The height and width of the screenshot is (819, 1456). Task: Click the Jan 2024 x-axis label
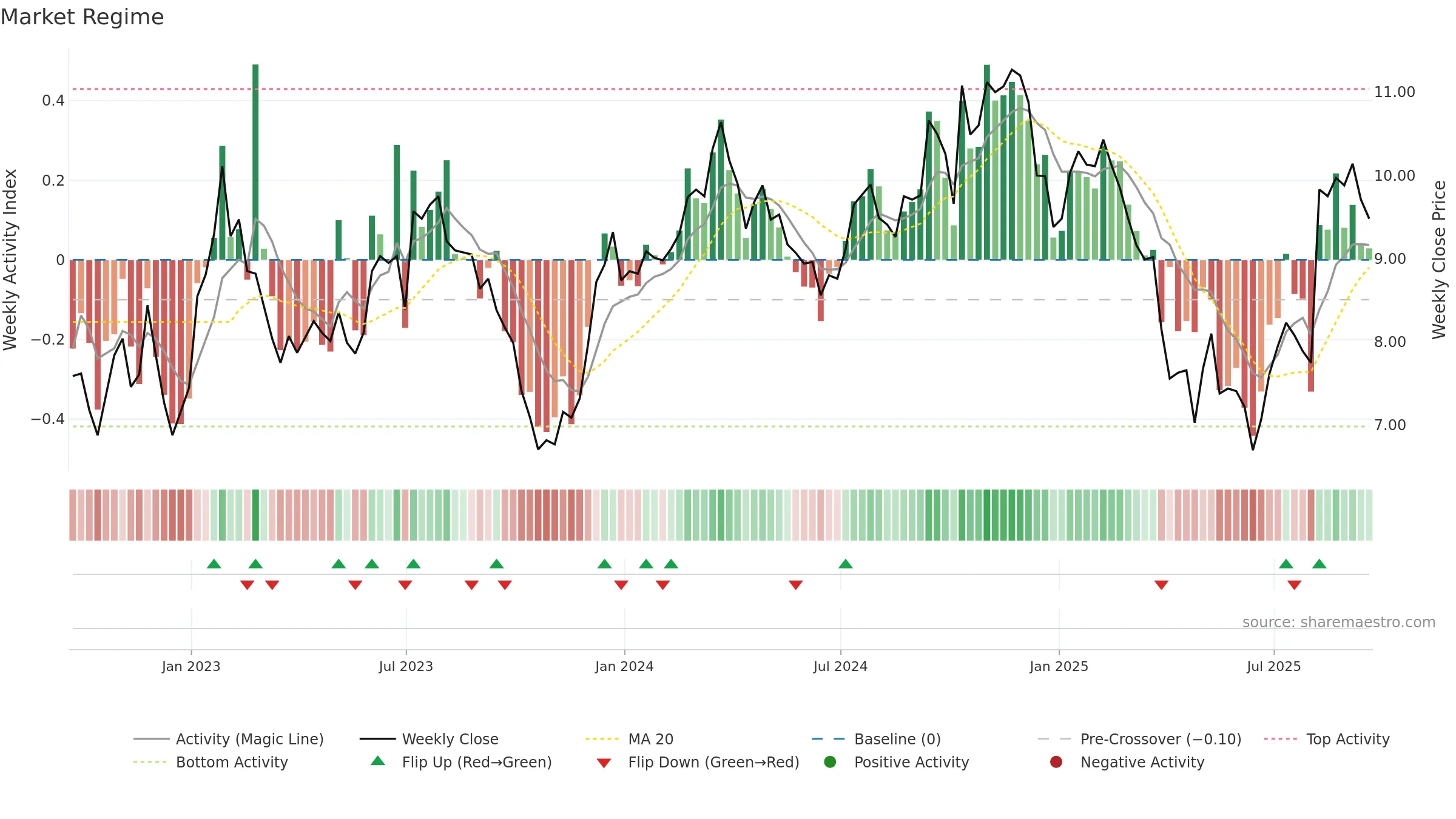[624, 666]
